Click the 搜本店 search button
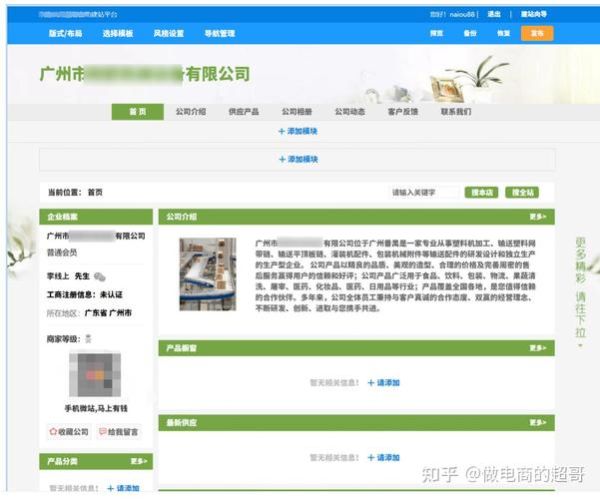600x499 pixels. (x=481, y=192)
